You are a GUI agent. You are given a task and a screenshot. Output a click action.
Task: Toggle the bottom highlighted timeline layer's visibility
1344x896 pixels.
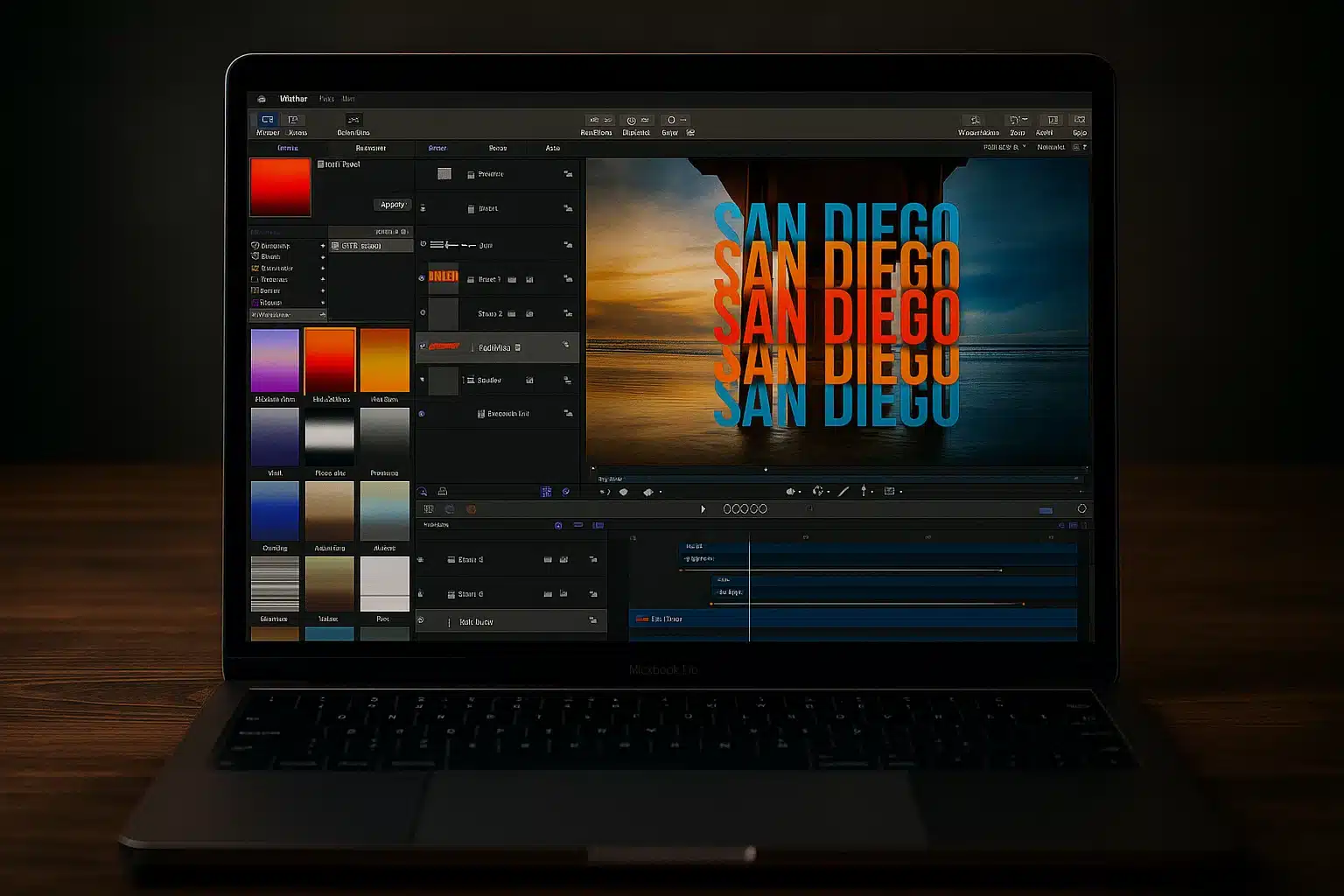(420, 620)
